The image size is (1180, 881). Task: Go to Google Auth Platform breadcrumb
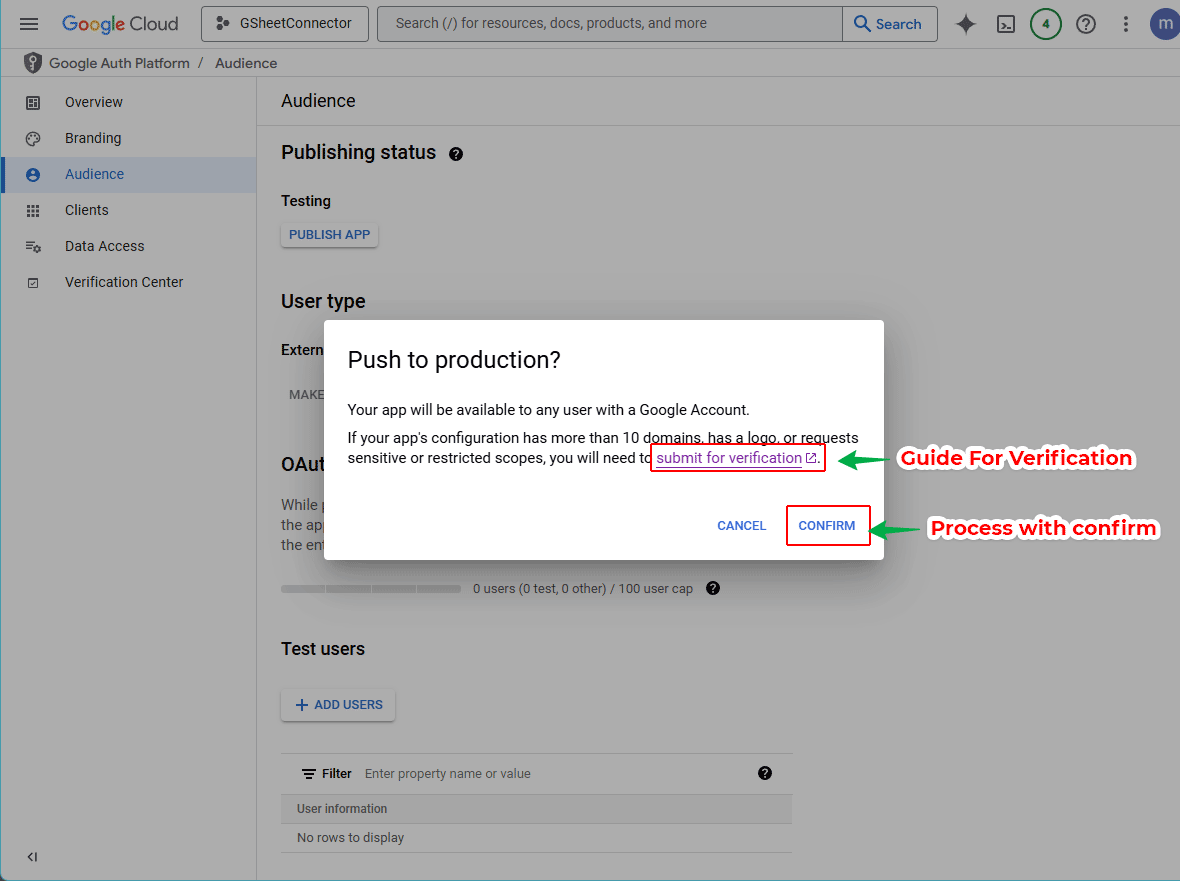119,63
